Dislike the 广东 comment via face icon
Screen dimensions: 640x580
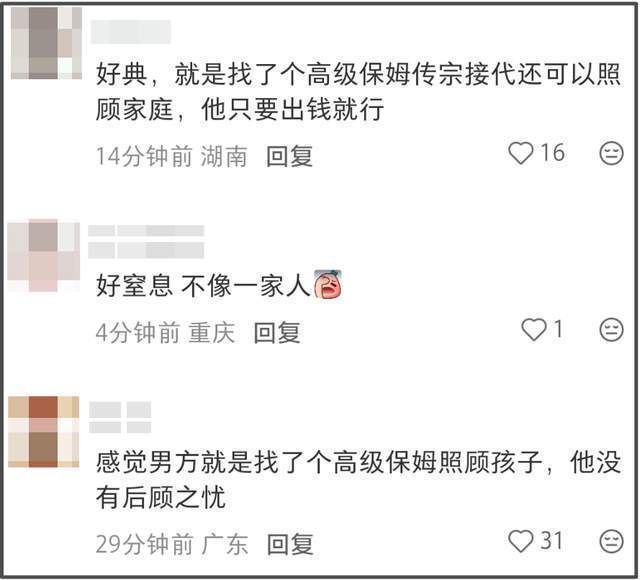pyautogui.click(x=611, y=542)
